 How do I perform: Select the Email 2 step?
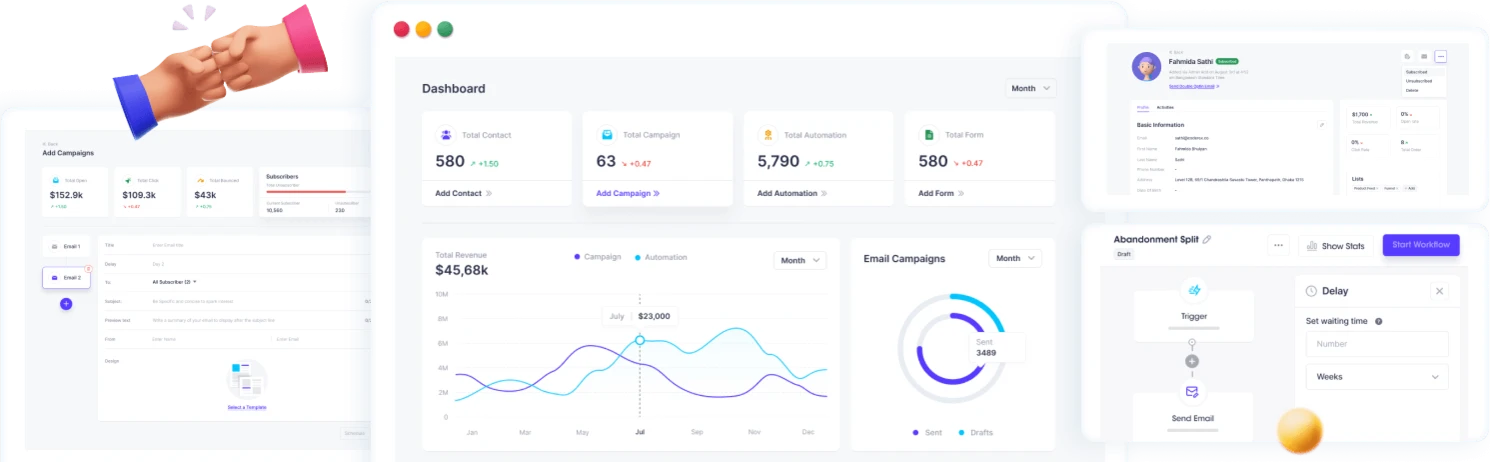tap(66, 277)
